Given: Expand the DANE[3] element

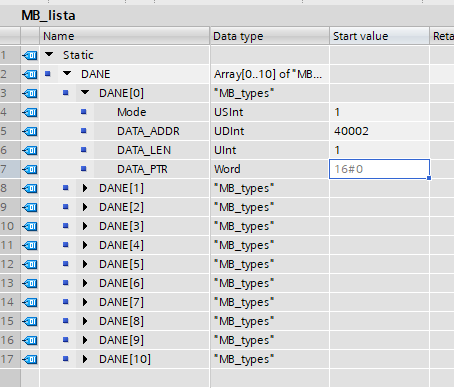Looking at the screenshot, I should point(85,226).
